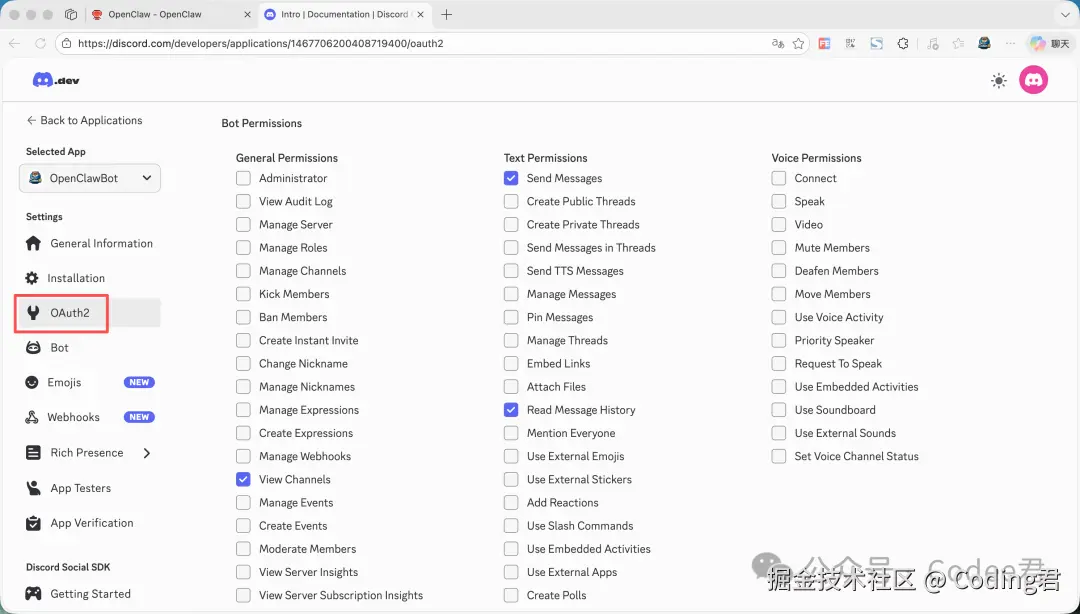The image size is (1080, 614).
Task: Click the browser back arrow
Action: click(14, 43)
